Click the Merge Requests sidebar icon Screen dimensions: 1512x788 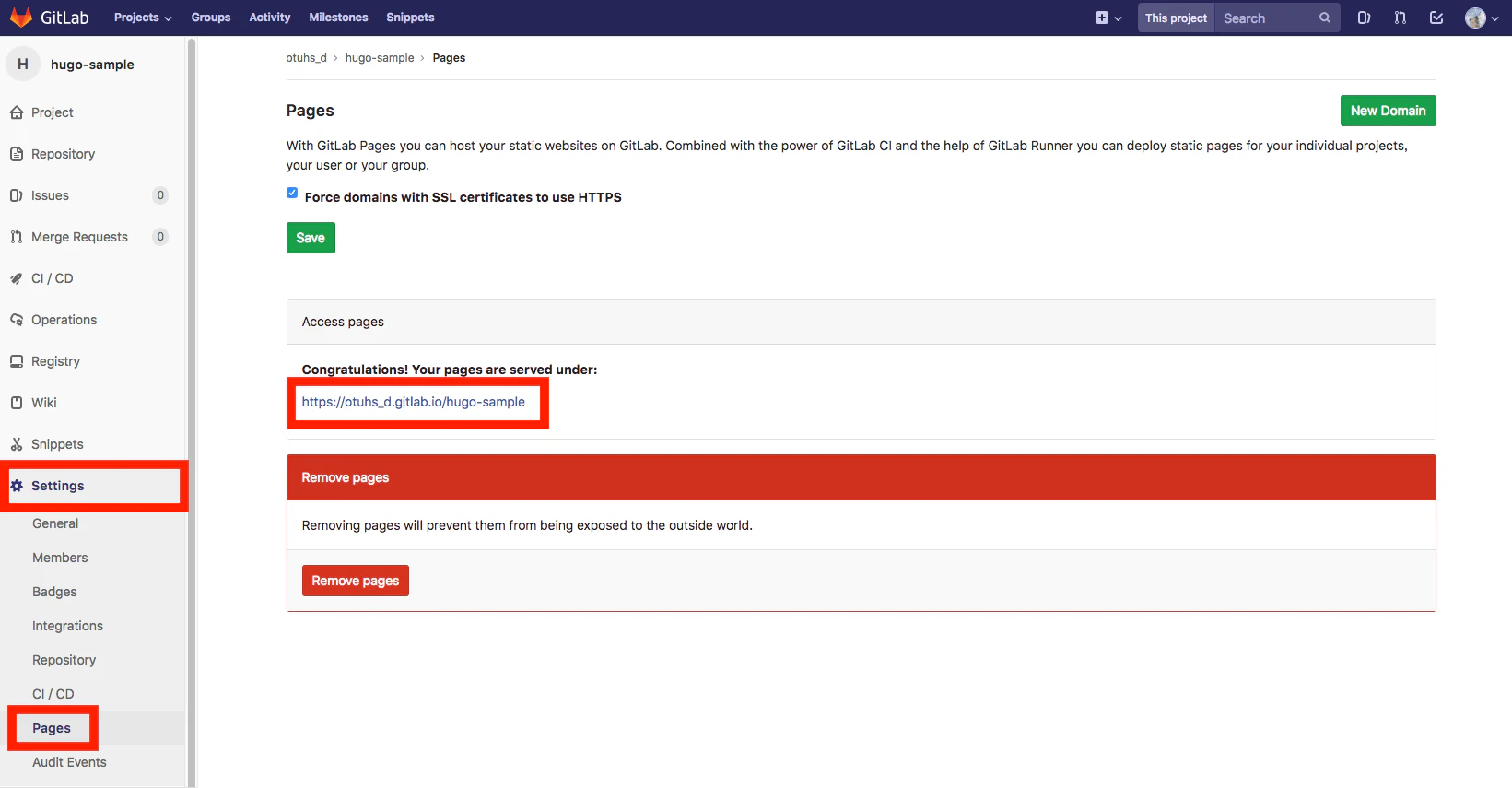click(x=17, y=237)
